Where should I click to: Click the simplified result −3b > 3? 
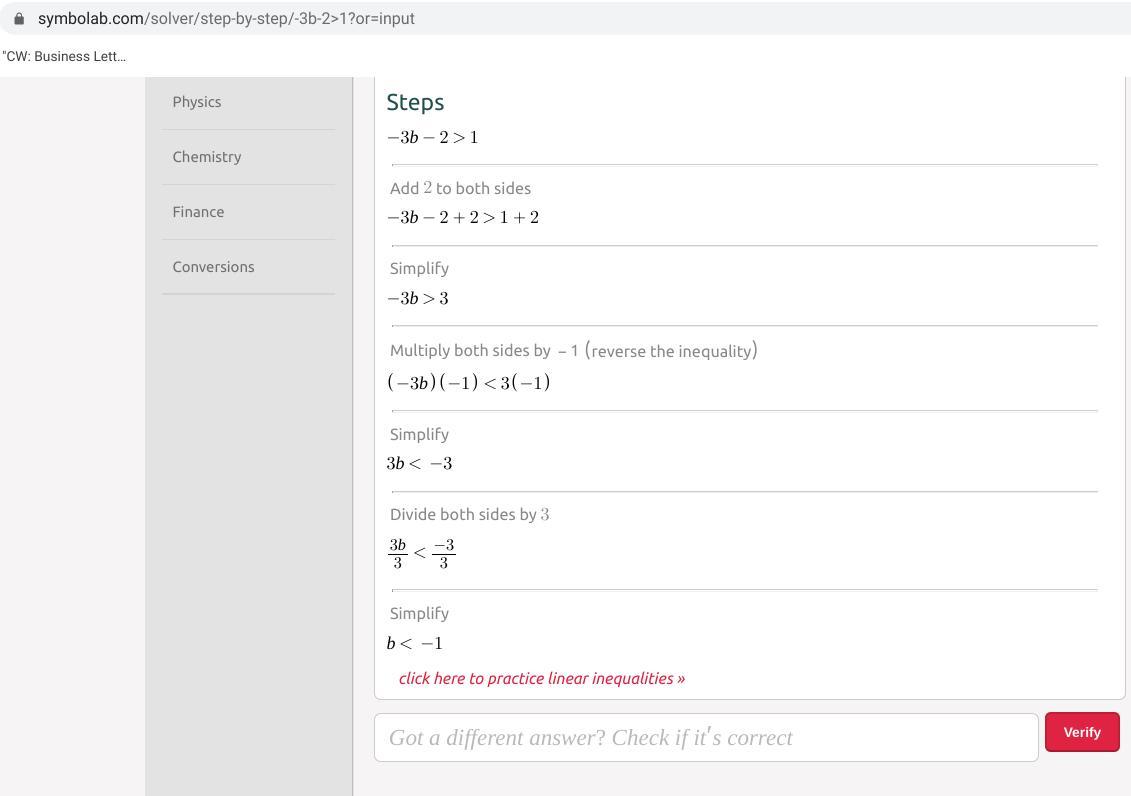click(x=417, y=299)
